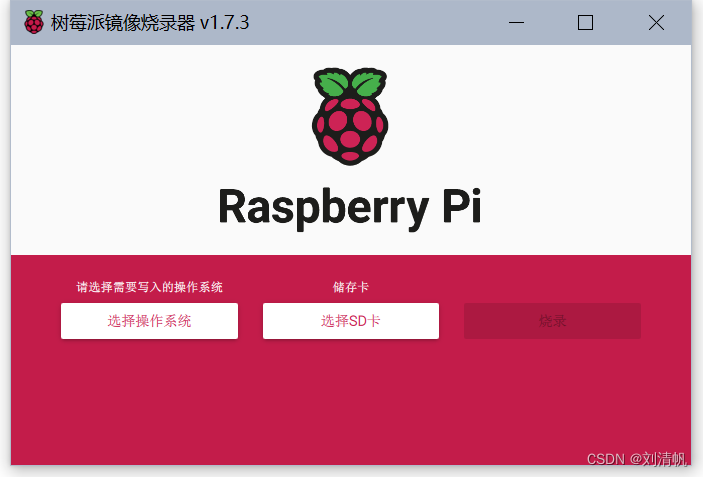Click the window title 树莓派镜像烧录器 v1.7.3
Image resolution: width=703 pixels, height=477 pixels.
pyautogui.click(x=150, y=23)
